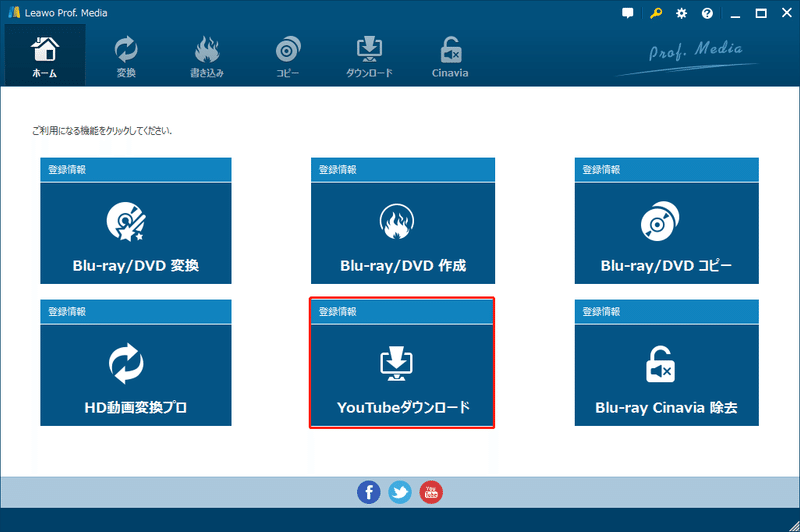The width and height of the screenshot is (800, 532).
Task: Go to the コピー copy tab
Action: [x=288, y=57]
